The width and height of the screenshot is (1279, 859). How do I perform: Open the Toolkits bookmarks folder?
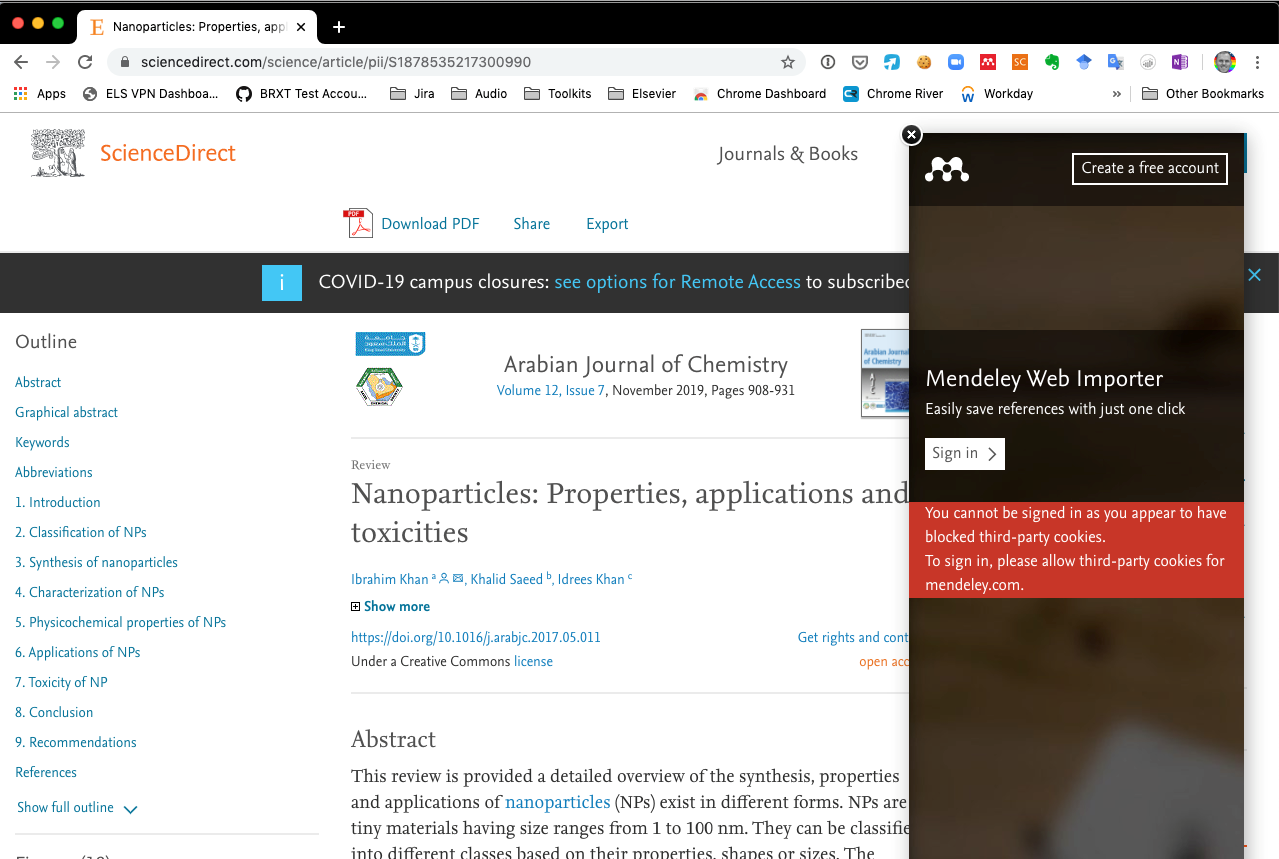tap(557, 93)
